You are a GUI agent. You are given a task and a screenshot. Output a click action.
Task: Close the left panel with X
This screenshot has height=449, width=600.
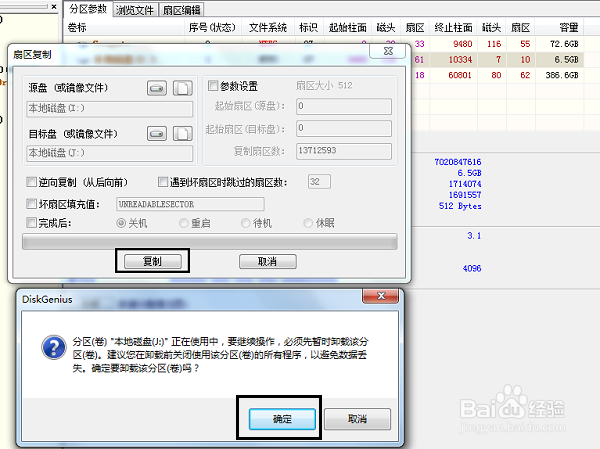click(x=54, y=7)
